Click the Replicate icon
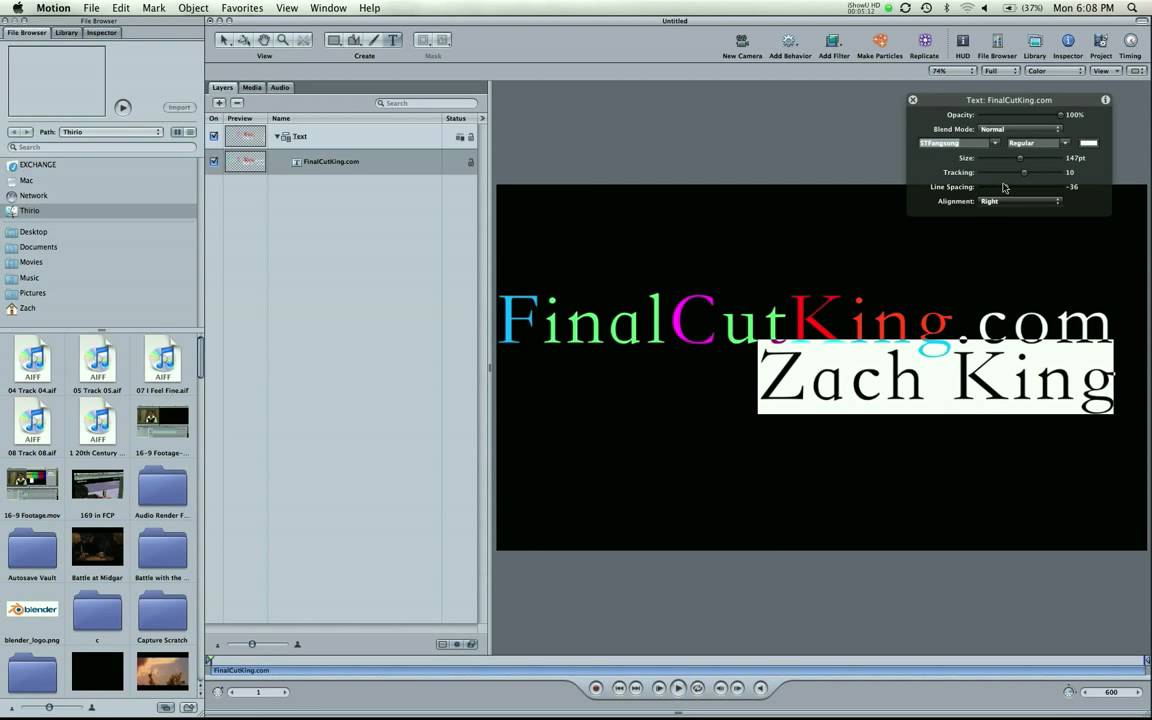 click(x=924, y=40)
